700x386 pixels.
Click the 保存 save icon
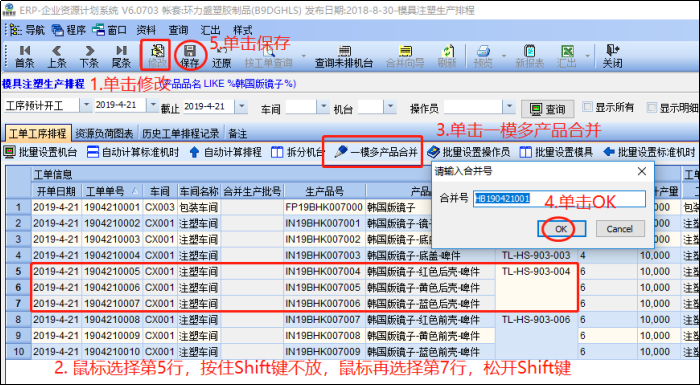pos(190,56)
